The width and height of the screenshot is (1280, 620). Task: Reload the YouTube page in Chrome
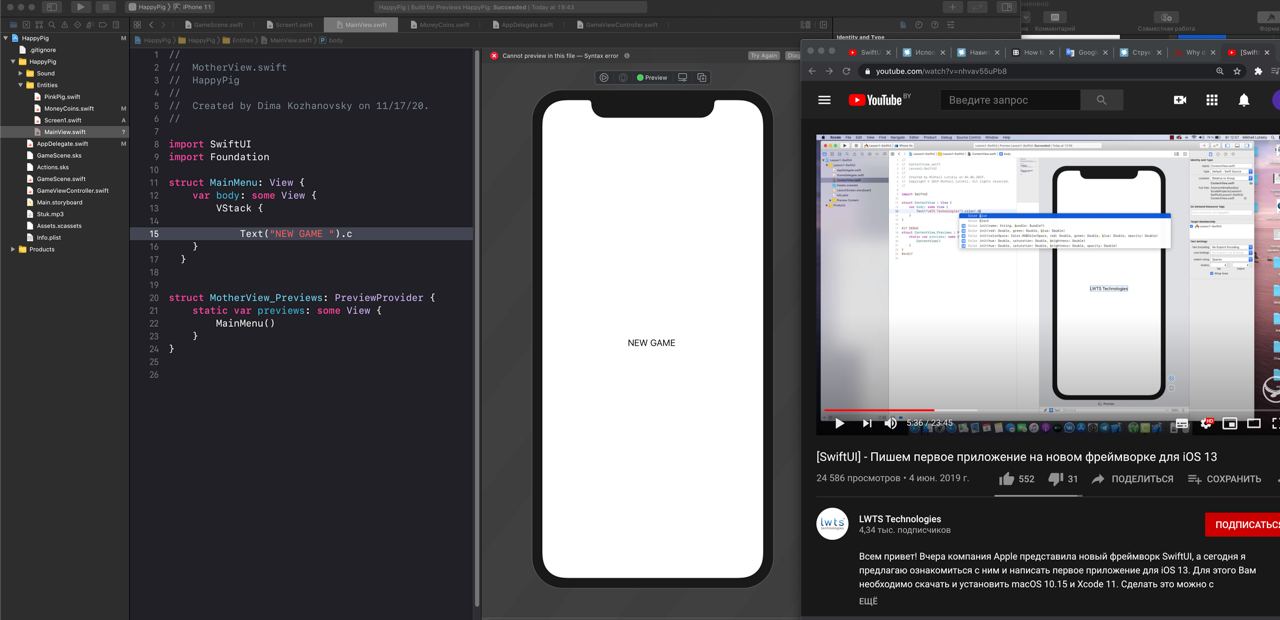click(x=846, y=71)
